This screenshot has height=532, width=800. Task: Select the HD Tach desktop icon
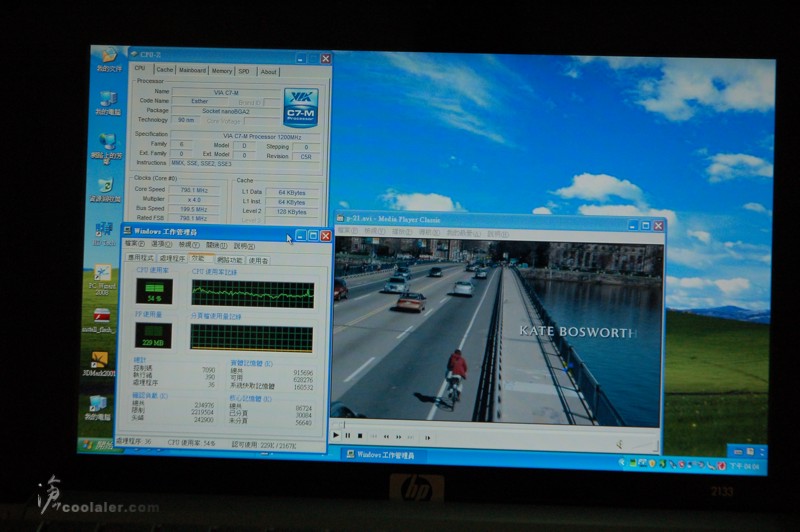coord(104,234)
